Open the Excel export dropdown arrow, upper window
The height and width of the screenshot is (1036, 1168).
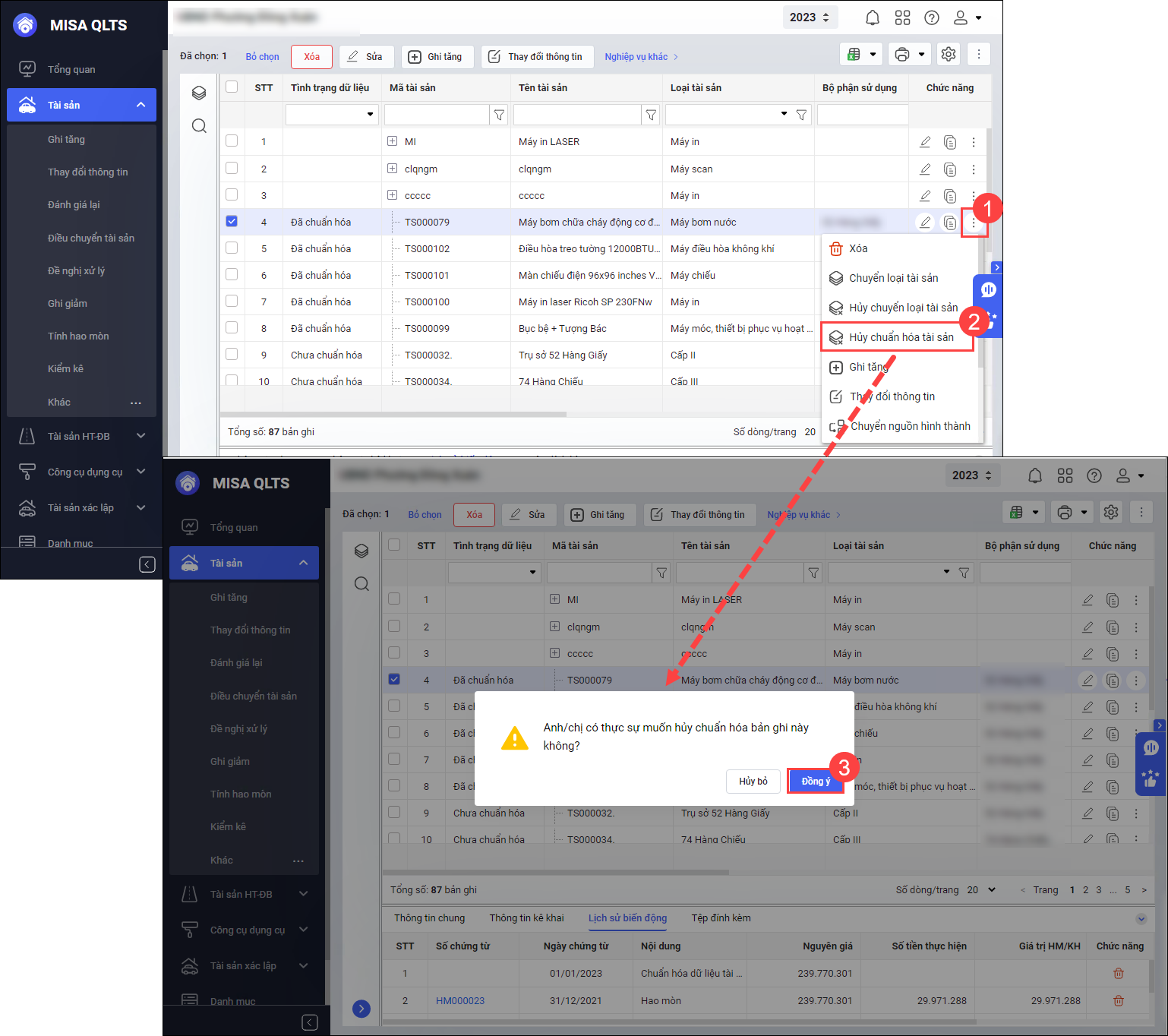873,54
